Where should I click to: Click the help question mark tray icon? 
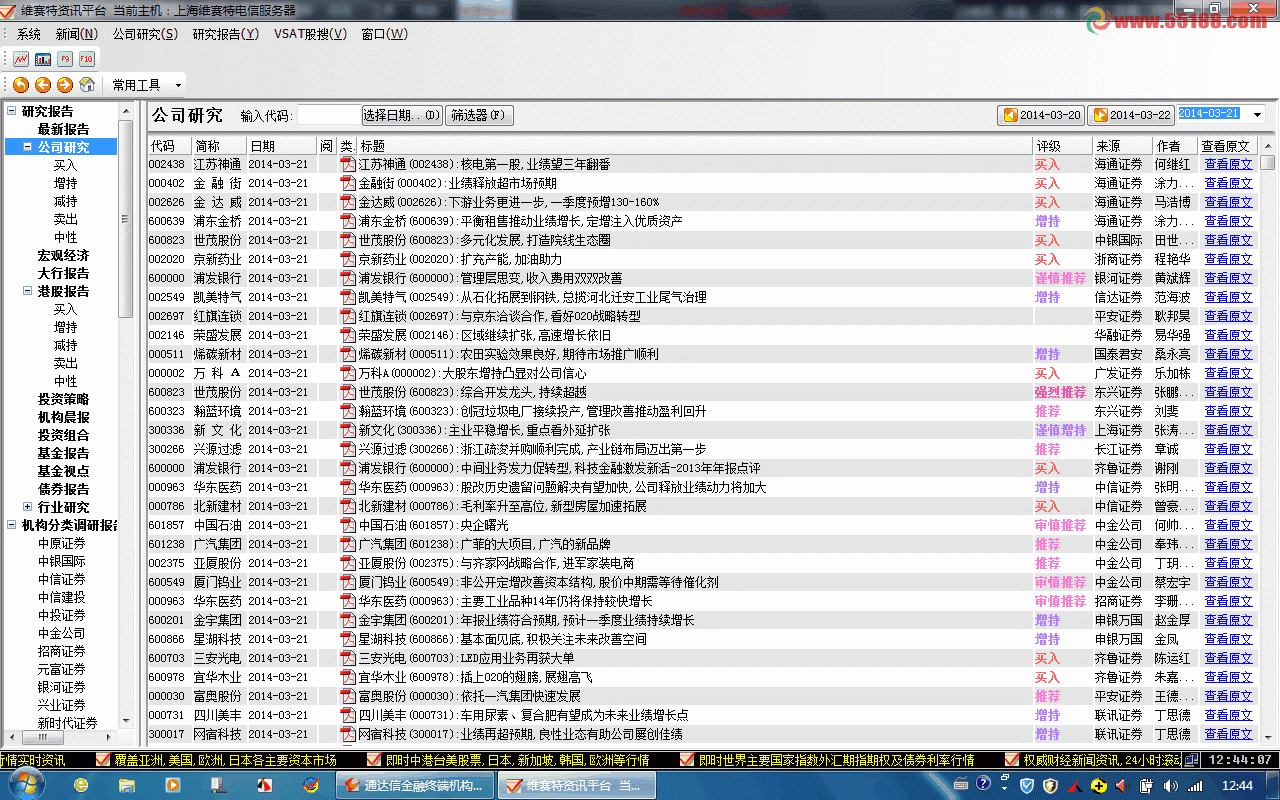[x=984, y=784]
